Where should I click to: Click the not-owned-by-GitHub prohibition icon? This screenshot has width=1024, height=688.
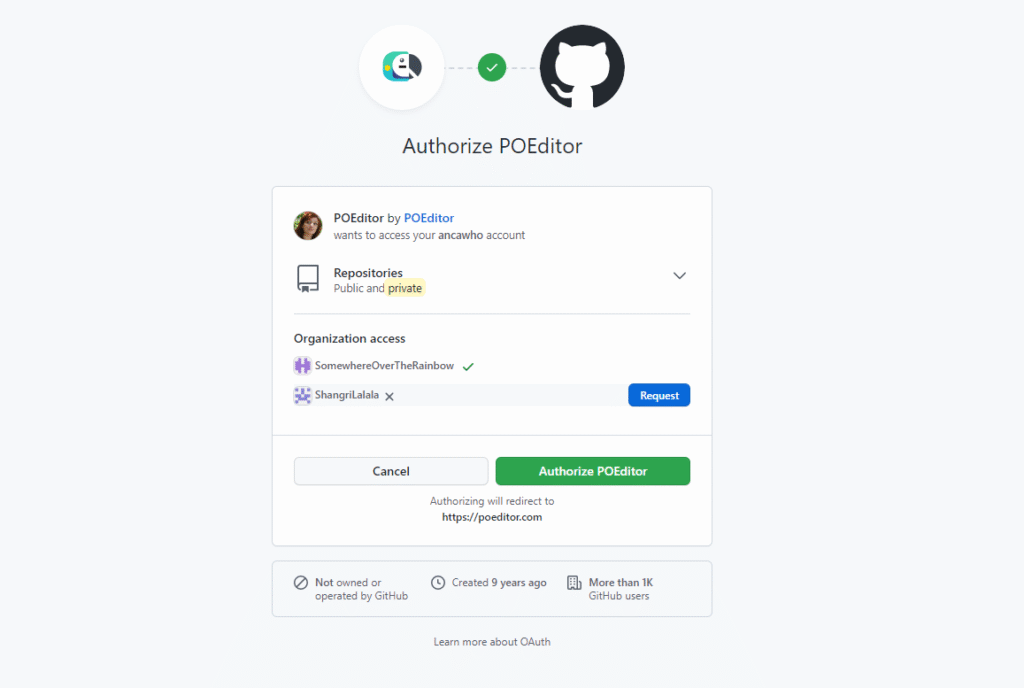point(300,582)
